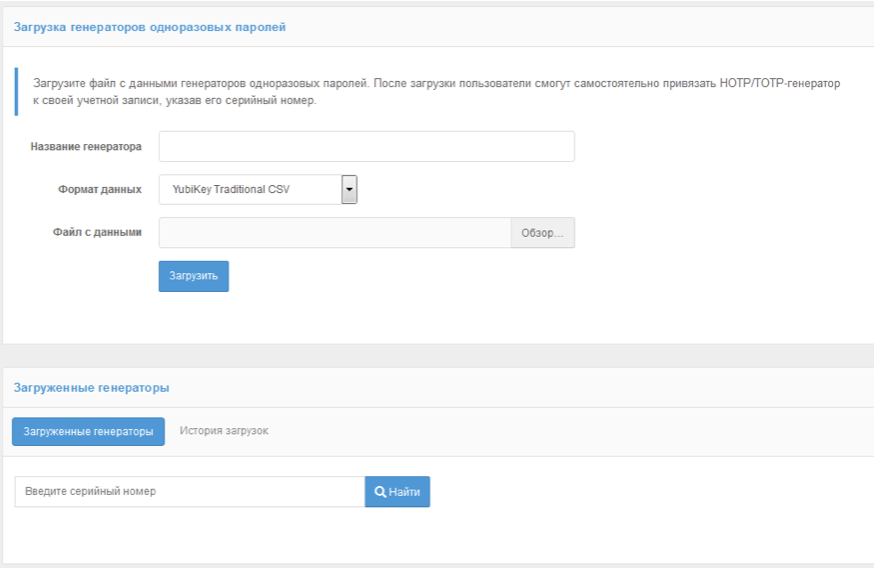Switch to the История загрузок tab
The width and height of the screenshot is (874, 572).
[x=224, y=431]
